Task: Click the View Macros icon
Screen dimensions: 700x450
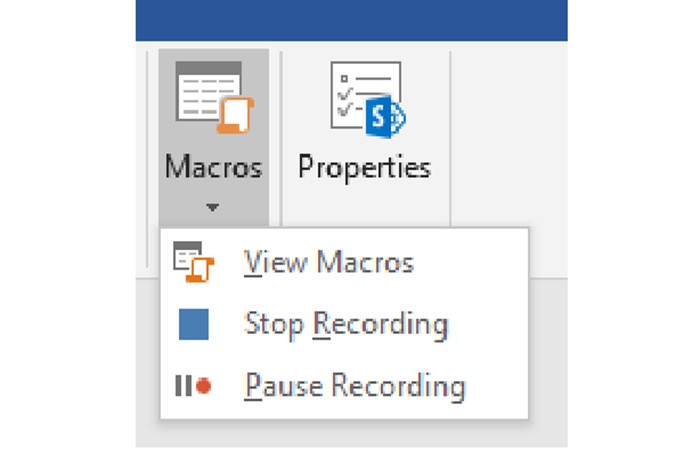Action: (192, 263)
